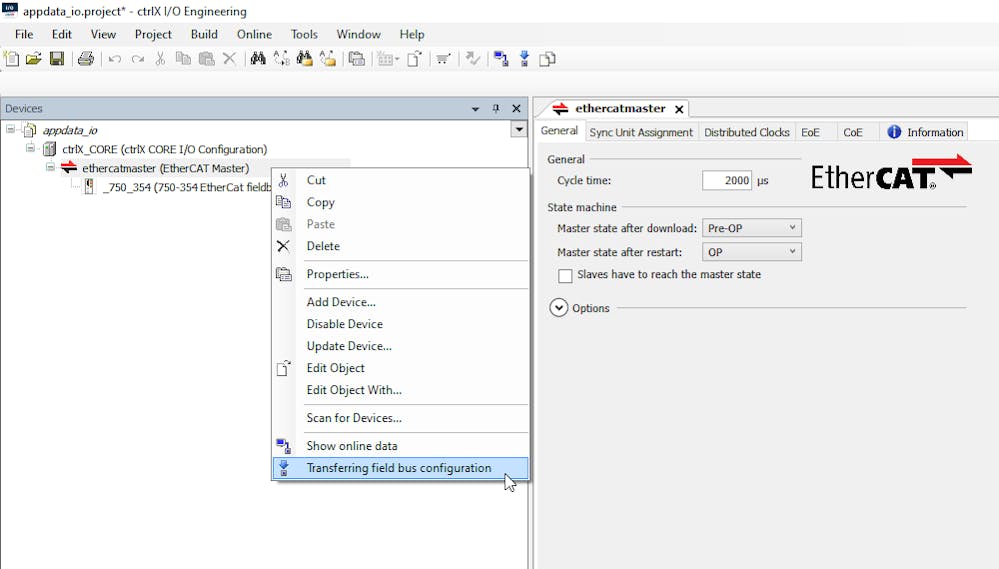The height and width of the screenshot is (569, 999).
Task: Collapse the ctrlX_CORE tree node
Action: click(31, 148)
